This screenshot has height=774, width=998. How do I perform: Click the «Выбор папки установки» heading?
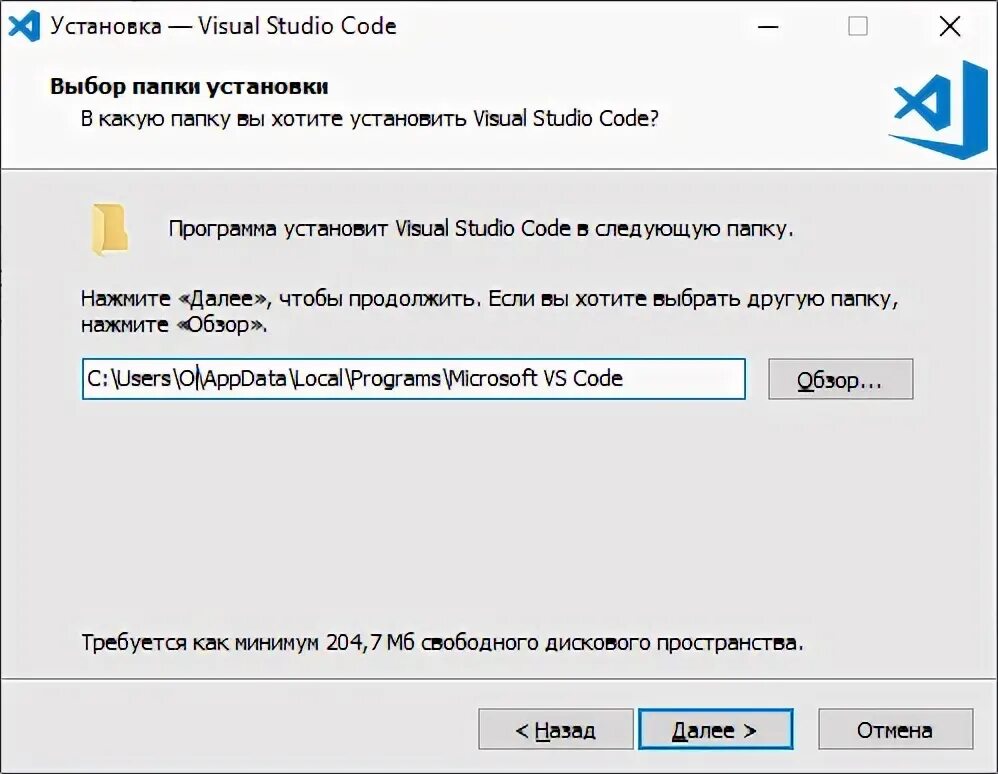[x=189, y=87]
